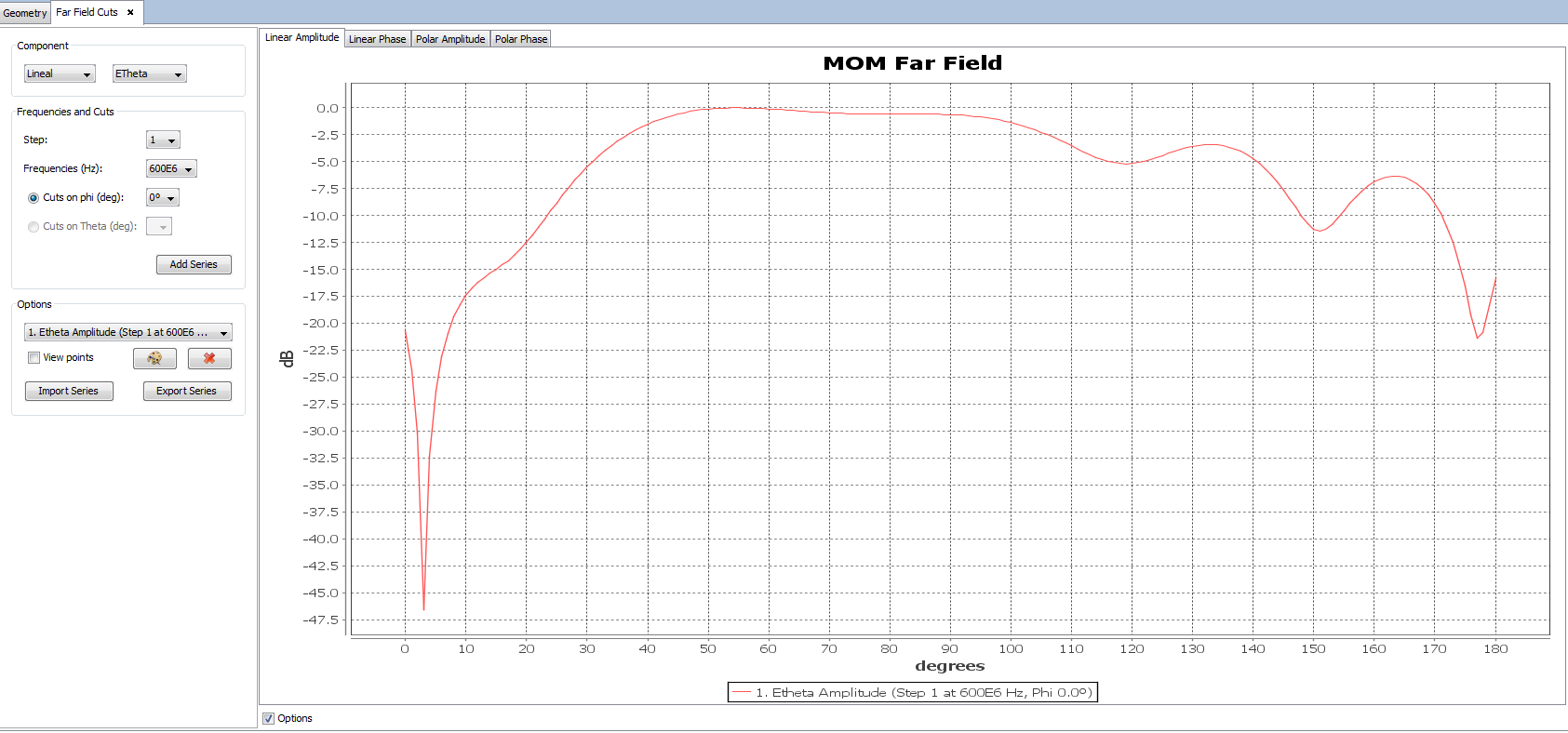Click the Import Series button
The image size is (1568, 733).
68,391
